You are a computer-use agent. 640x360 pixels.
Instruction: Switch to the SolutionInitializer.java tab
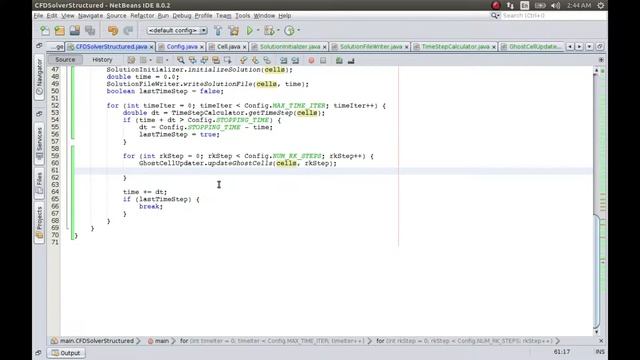(290, 47)
